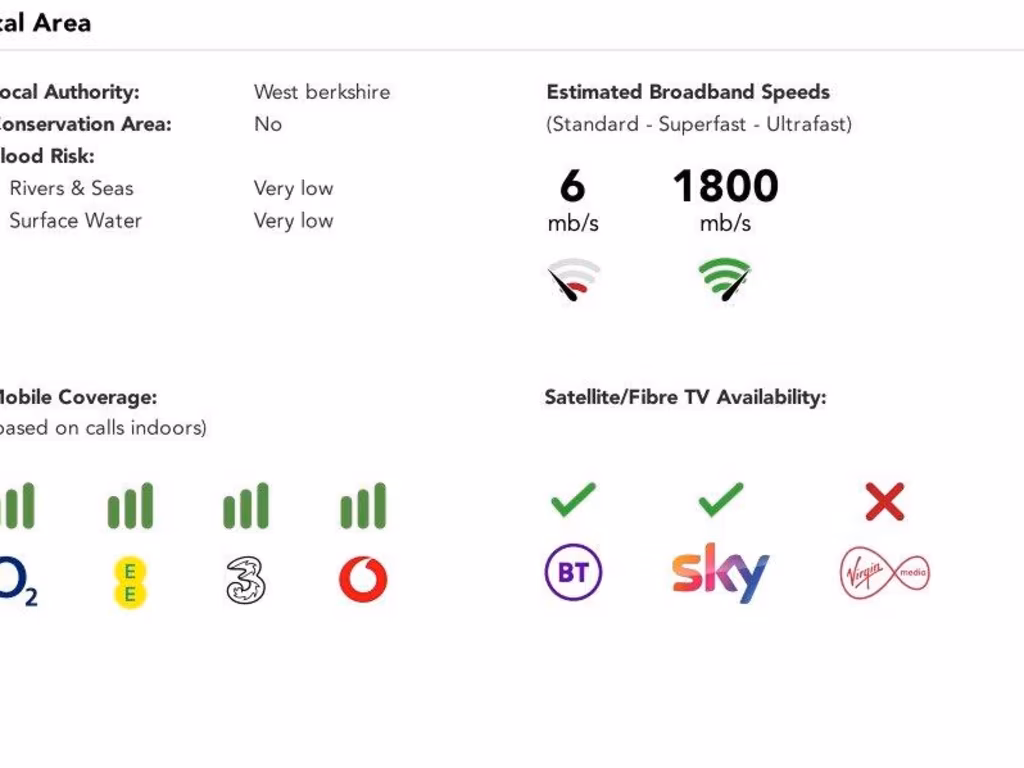Click the O2 network logo
Image resolution: width=1024 pixels, height=768 pixels.
tap(17, 581)
